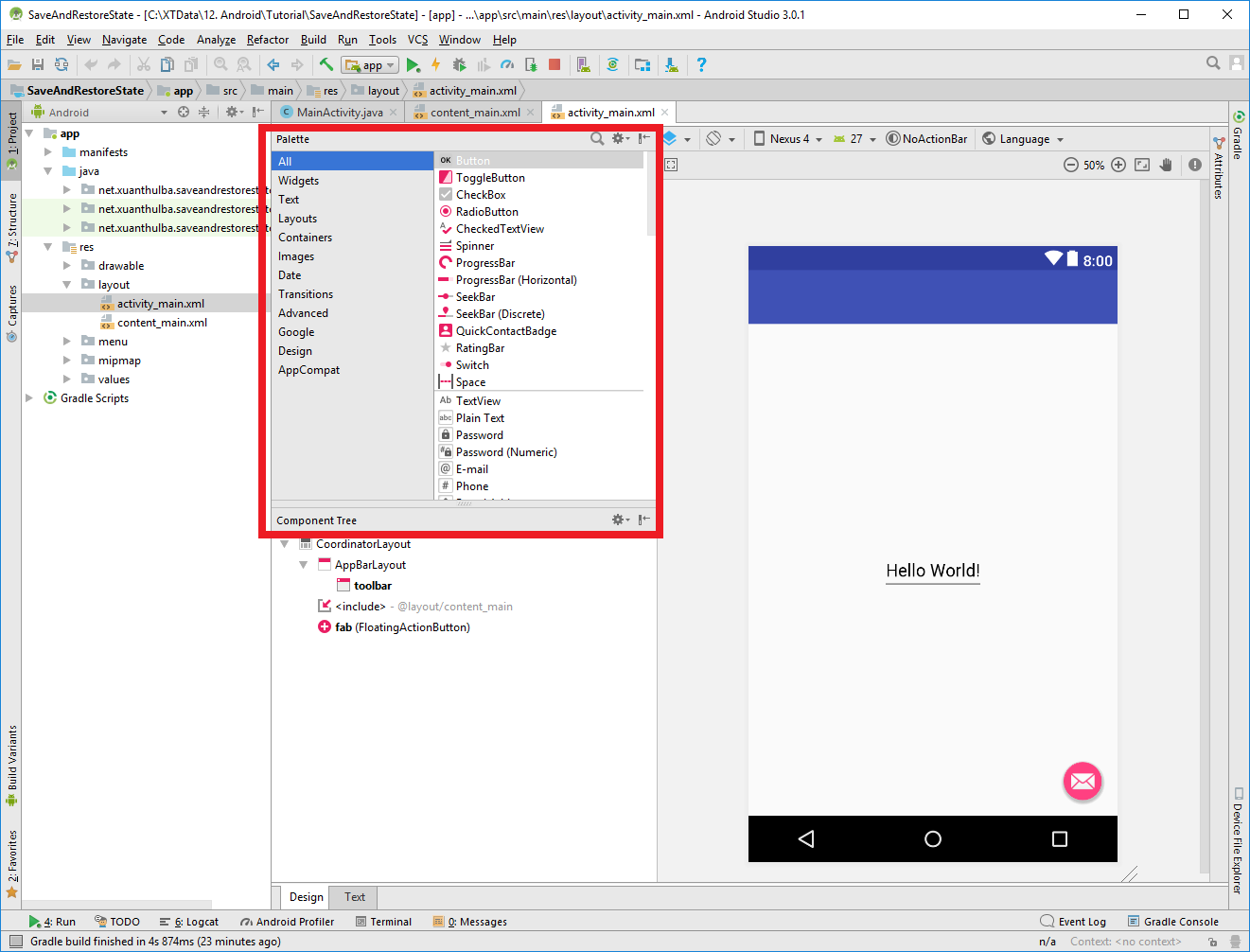Open the Language locale dropdown
1250x952 pixels.
[x=1023, y=138]
